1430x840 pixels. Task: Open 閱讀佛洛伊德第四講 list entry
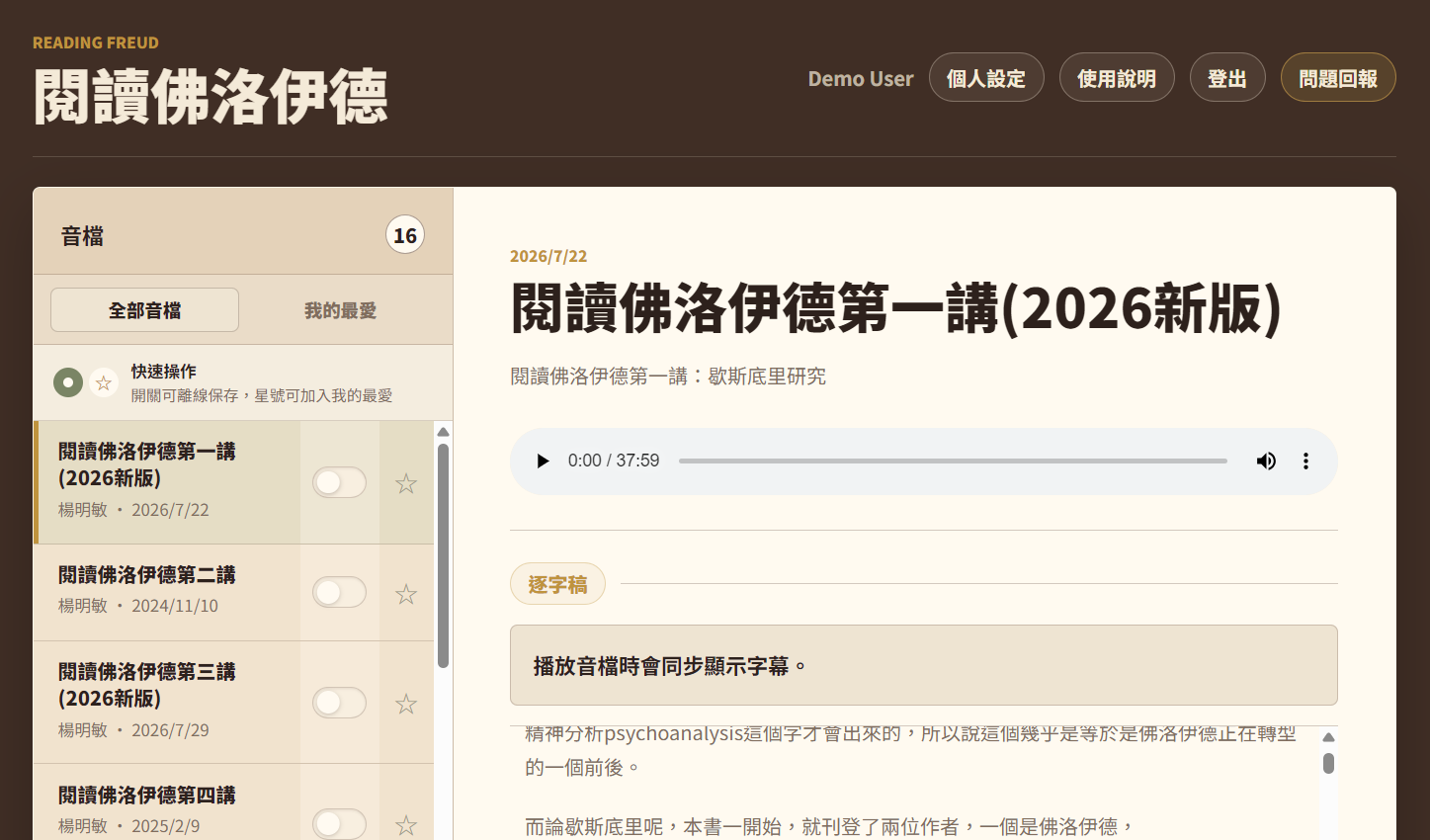click(167, 802)
